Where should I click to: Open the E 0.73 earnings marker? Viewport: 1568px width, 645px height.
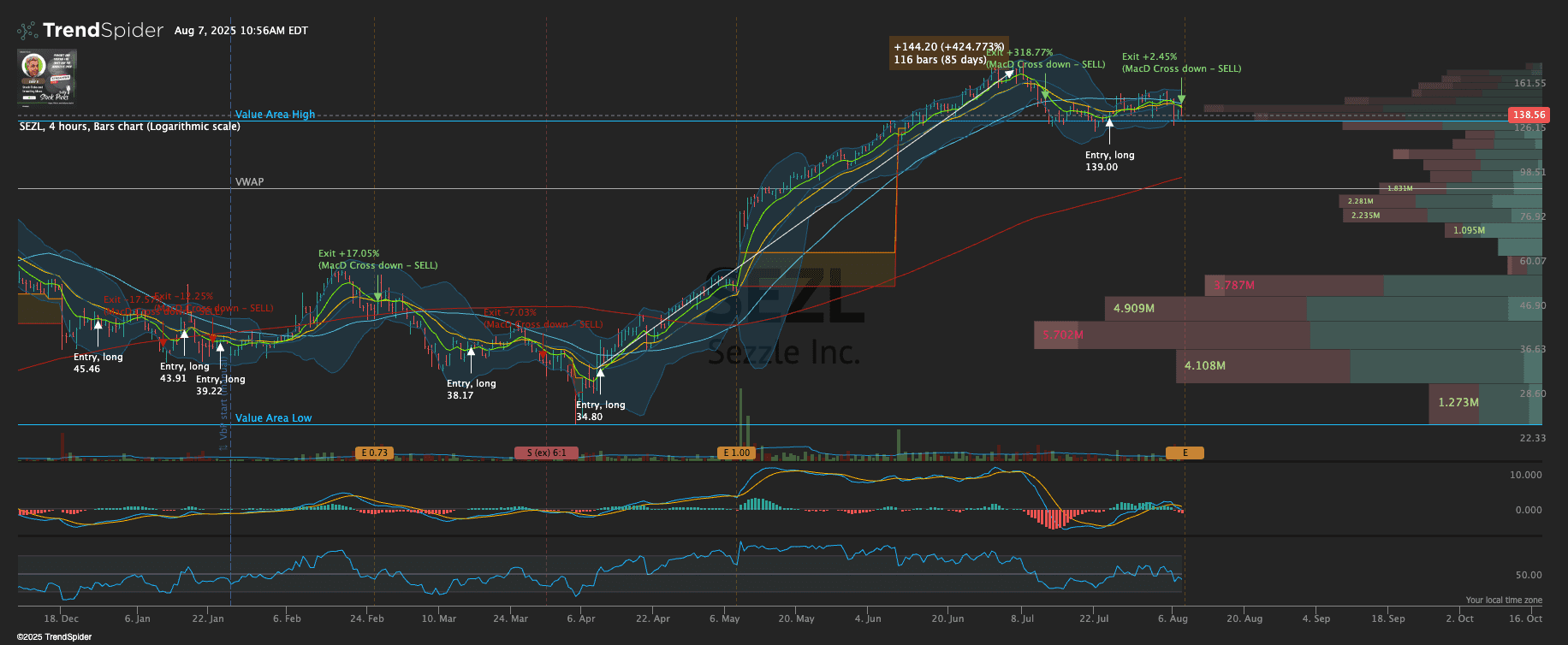coord(374,453)
